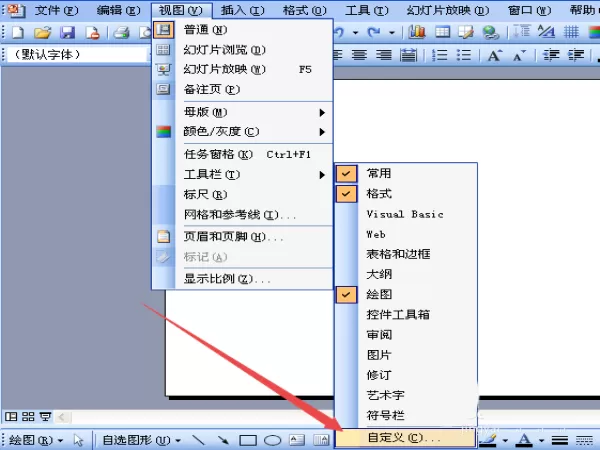Insert a table via toolbar icon
Viewport: 600px width, 450px height.
[442, 32]
